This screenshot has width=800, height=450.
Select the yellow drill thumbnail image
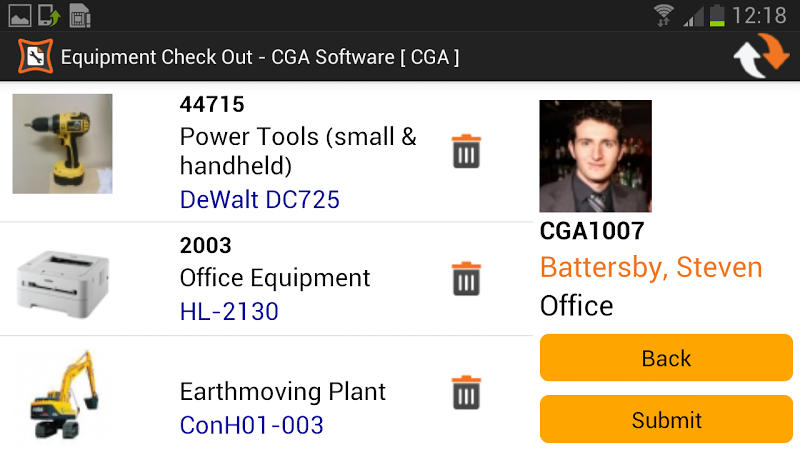click(x=62, y=143)
